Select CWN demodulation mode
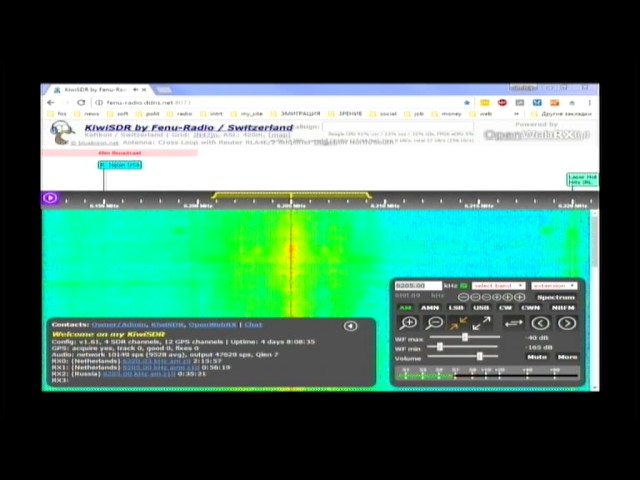 coord(530,308)
